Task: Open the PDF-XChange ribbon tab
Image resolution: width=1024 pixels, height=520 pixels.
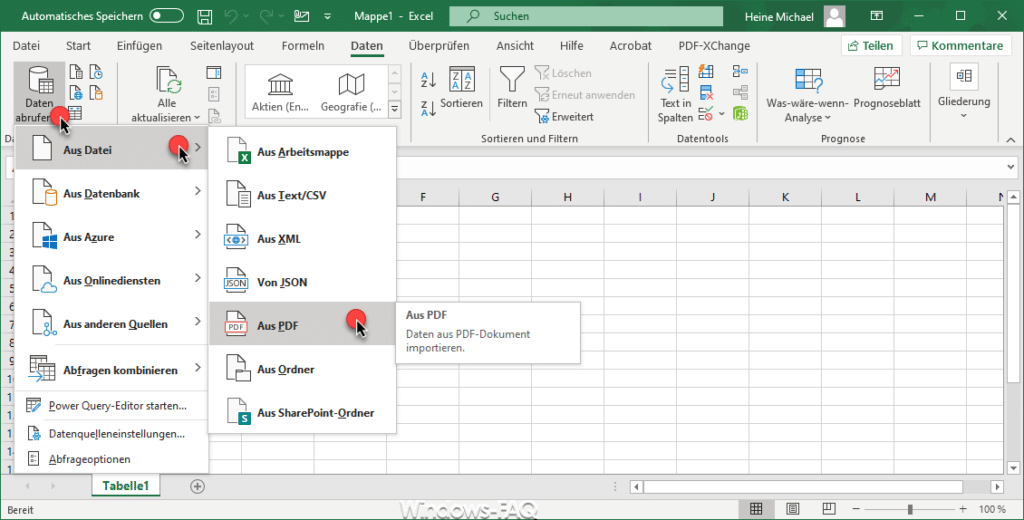Action: [714, 46]
